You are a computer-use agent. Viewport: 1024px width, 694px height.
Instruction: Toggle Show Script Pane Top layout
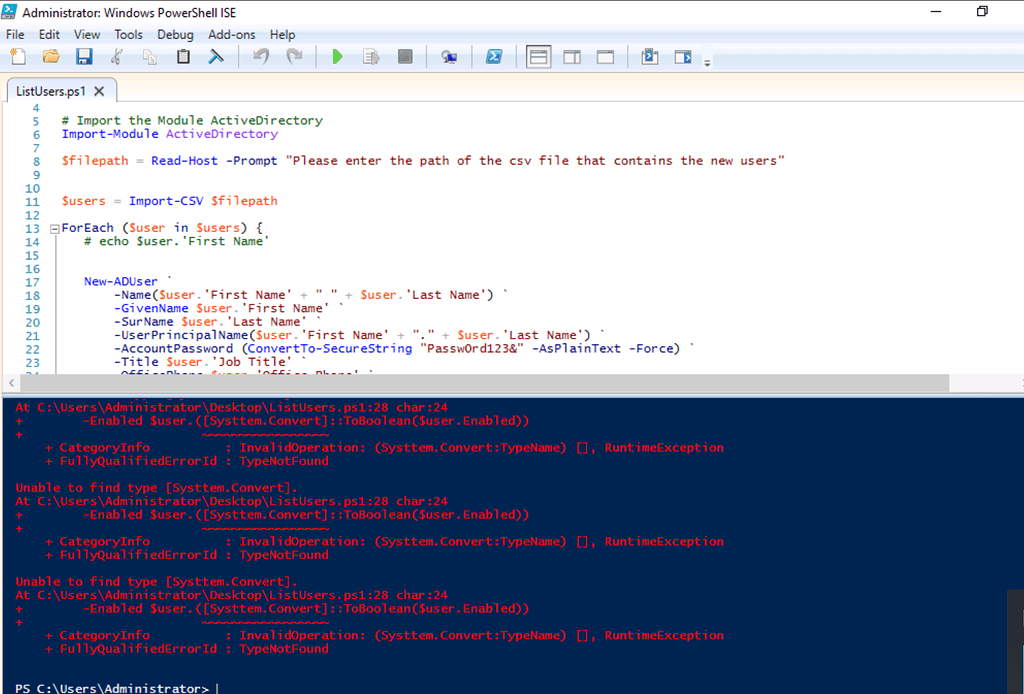click(x=539, y=57)
